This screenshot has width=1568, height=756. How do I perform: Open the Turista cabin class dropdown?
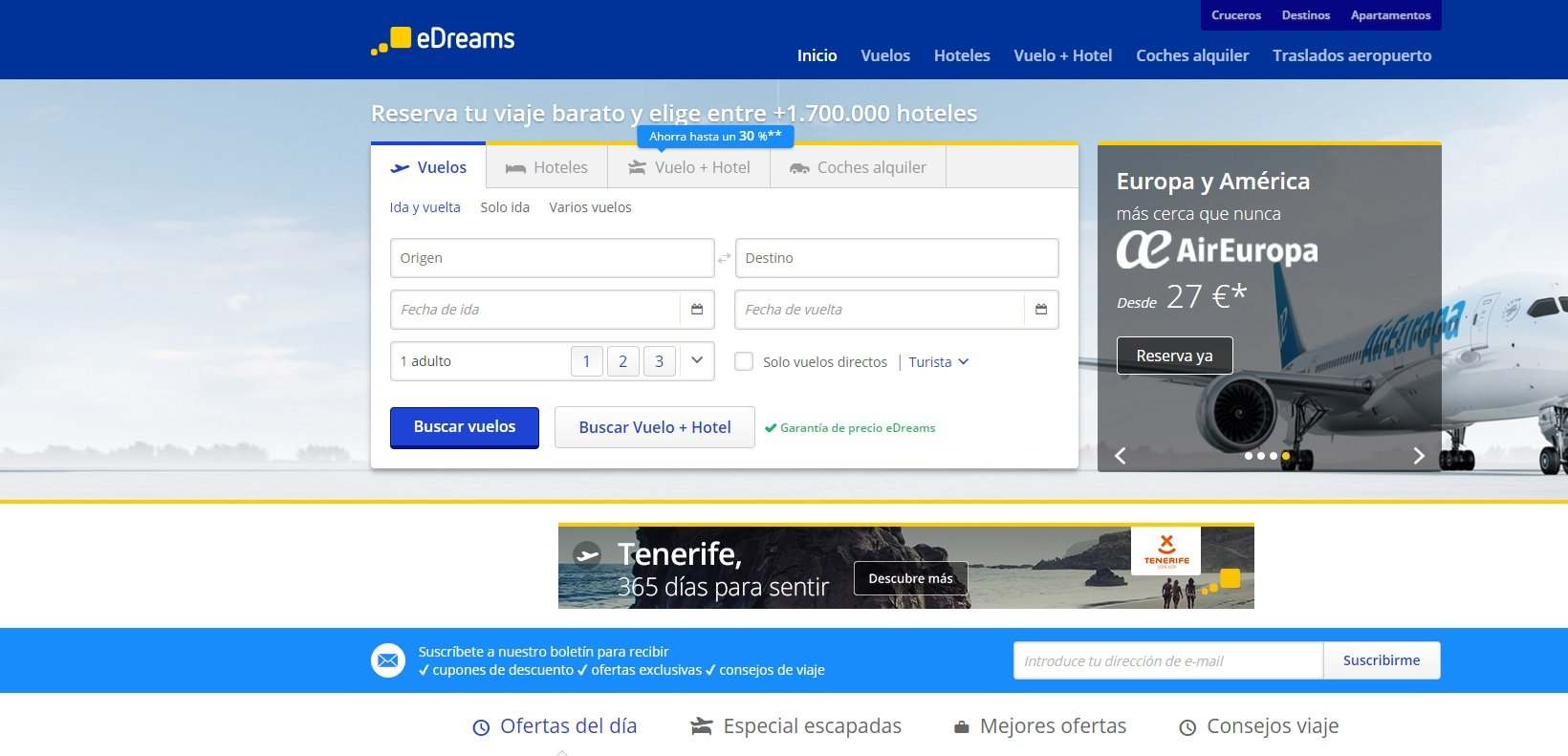(x=939, y=362)
